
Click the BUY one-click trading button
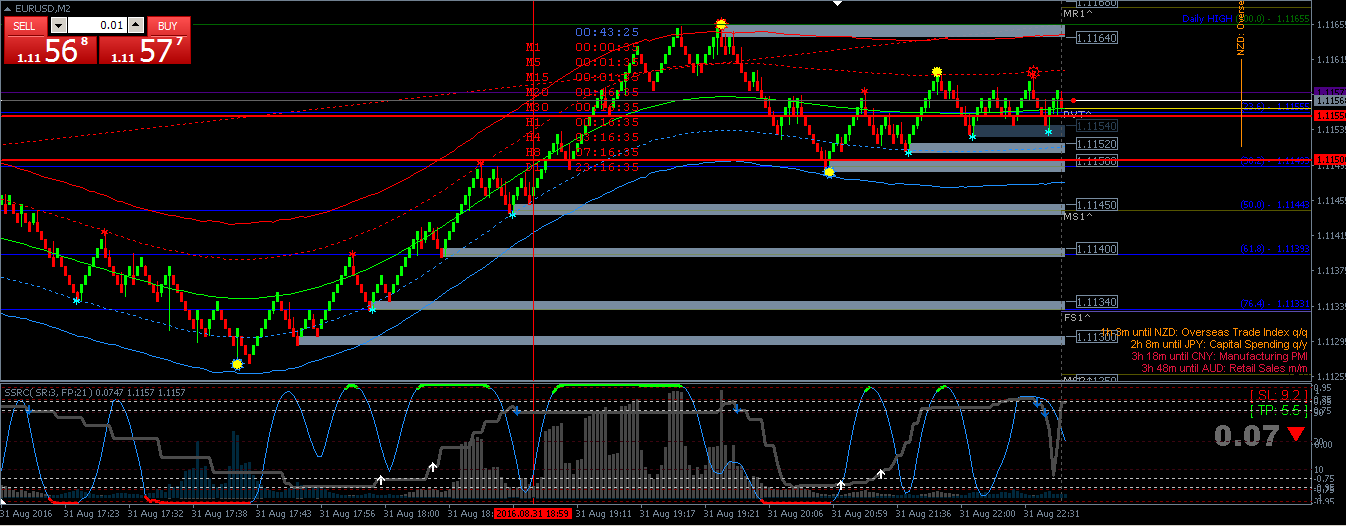pos(169,25)
